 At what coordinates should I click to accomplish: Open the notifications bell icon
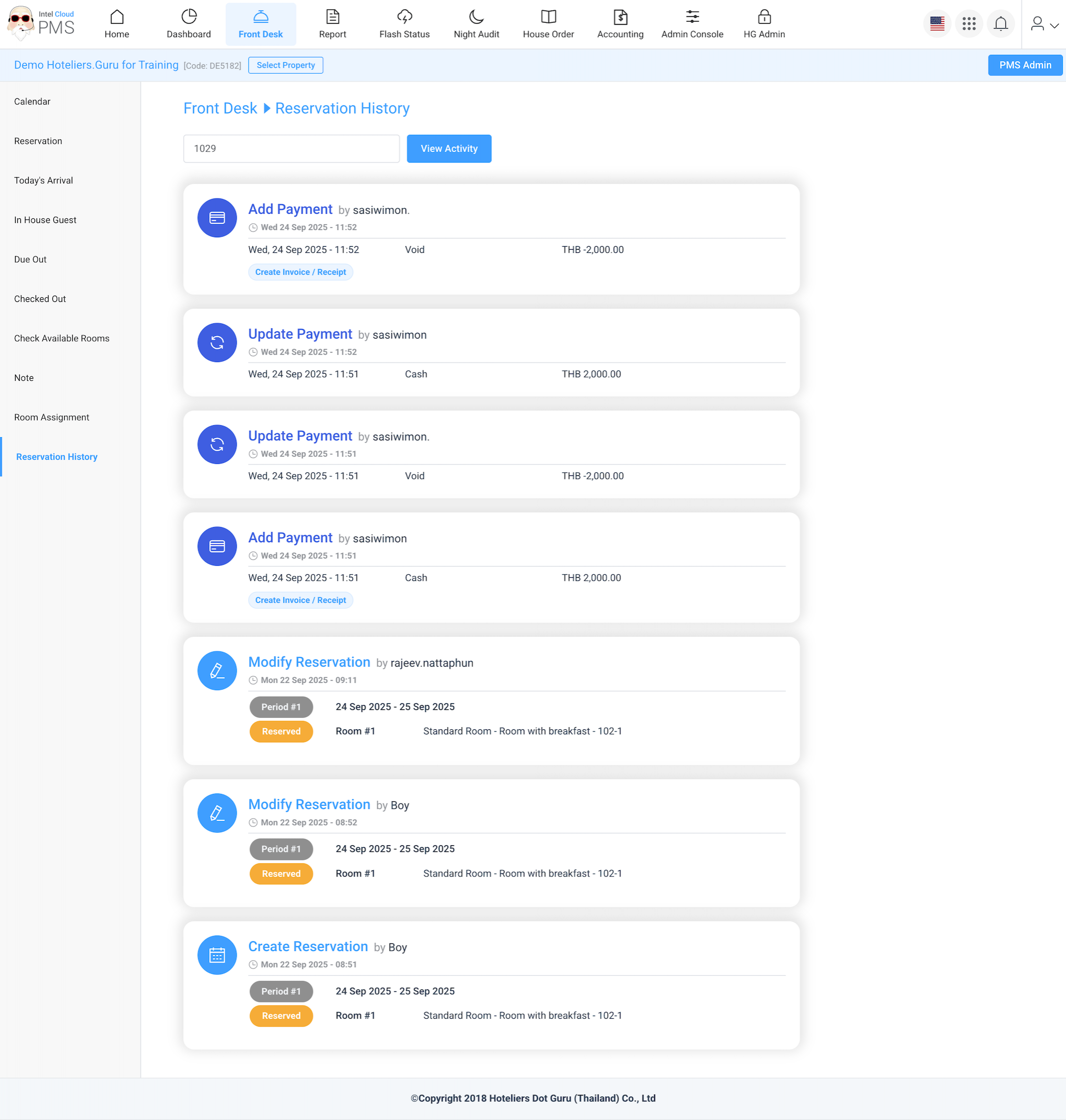coord(1000,24)
